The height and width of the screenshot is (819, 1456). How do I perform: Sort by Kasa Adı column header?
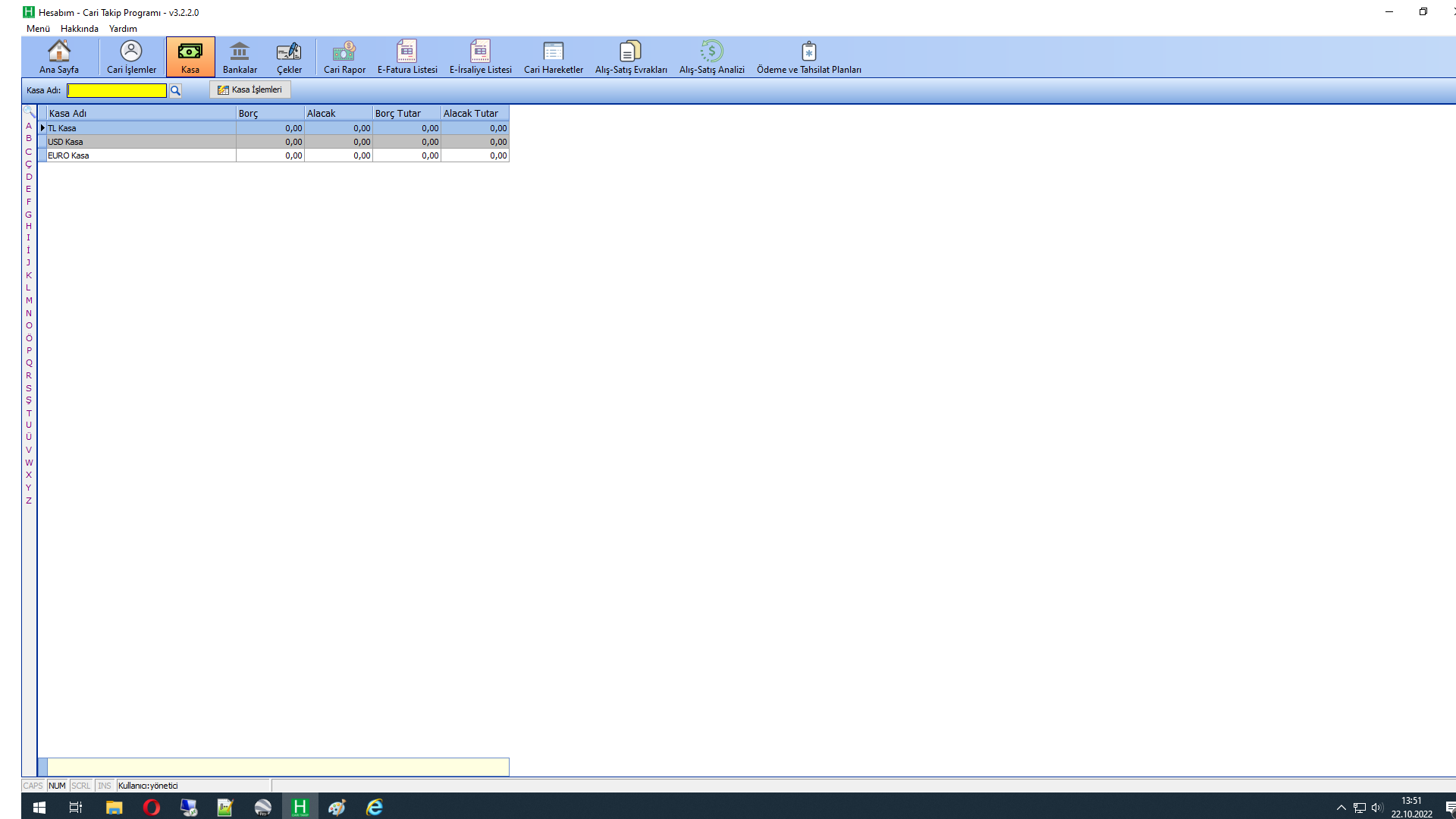tap(141, 113)
